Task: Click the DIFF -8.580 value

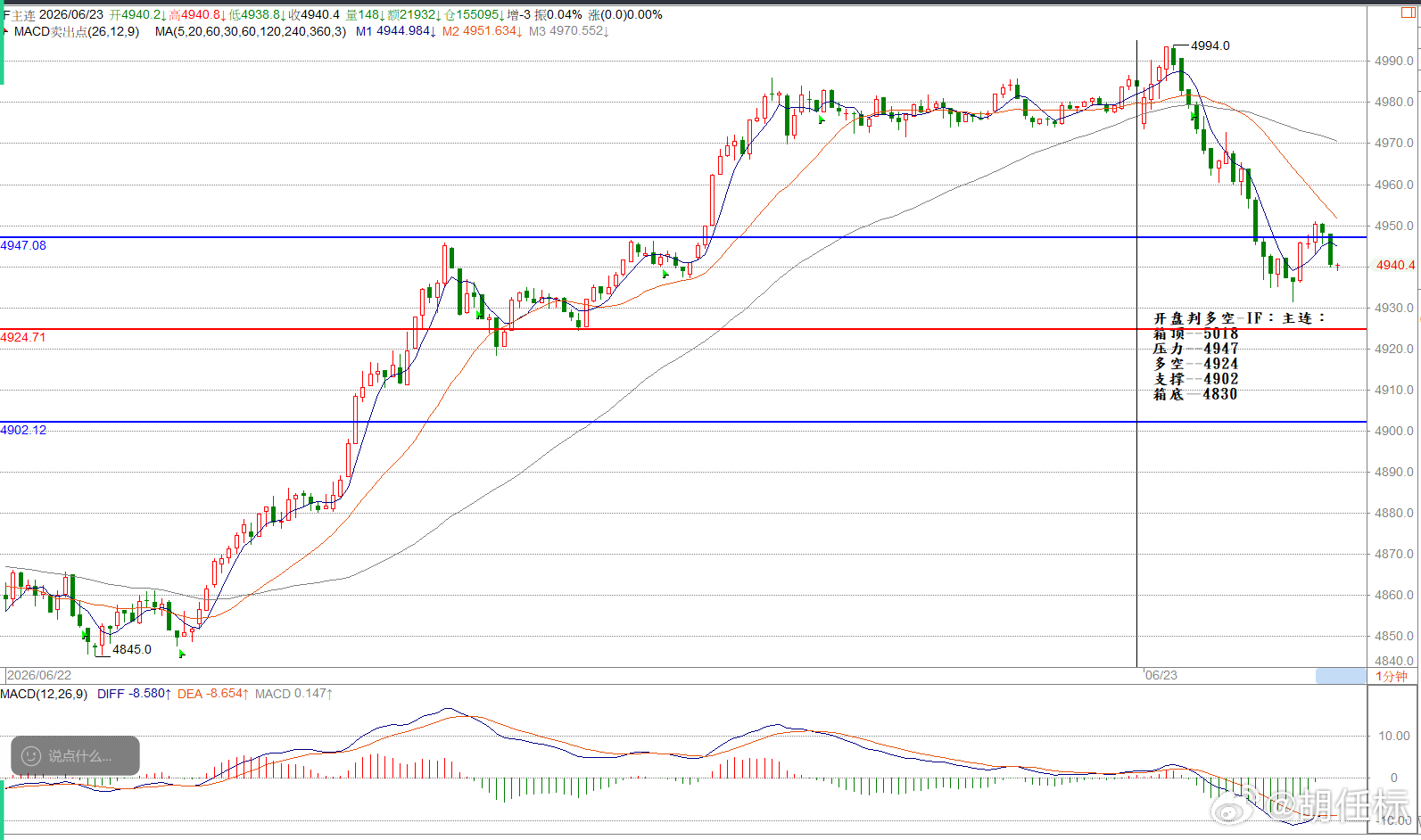Action: click(x=134, y=694)
